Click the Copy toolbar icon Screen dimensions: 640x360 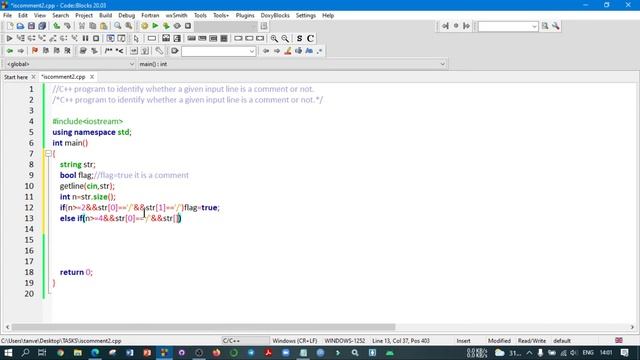[93, 26]
